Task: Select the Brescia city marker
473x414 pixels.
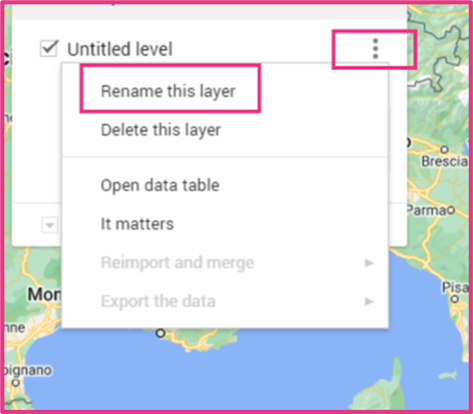Action: pyautogui.click(x=444, y=149)
